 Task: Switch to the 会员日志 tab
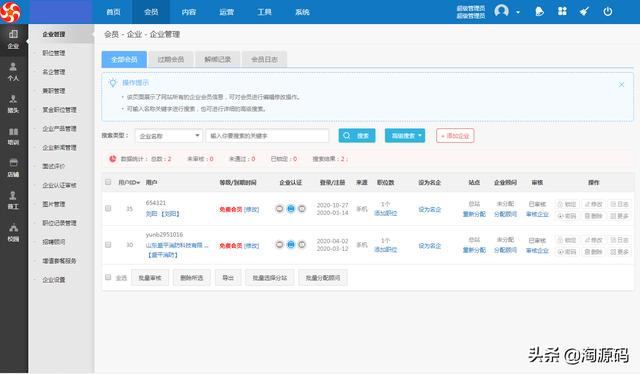pyautogui.click(x=264, y=59)
